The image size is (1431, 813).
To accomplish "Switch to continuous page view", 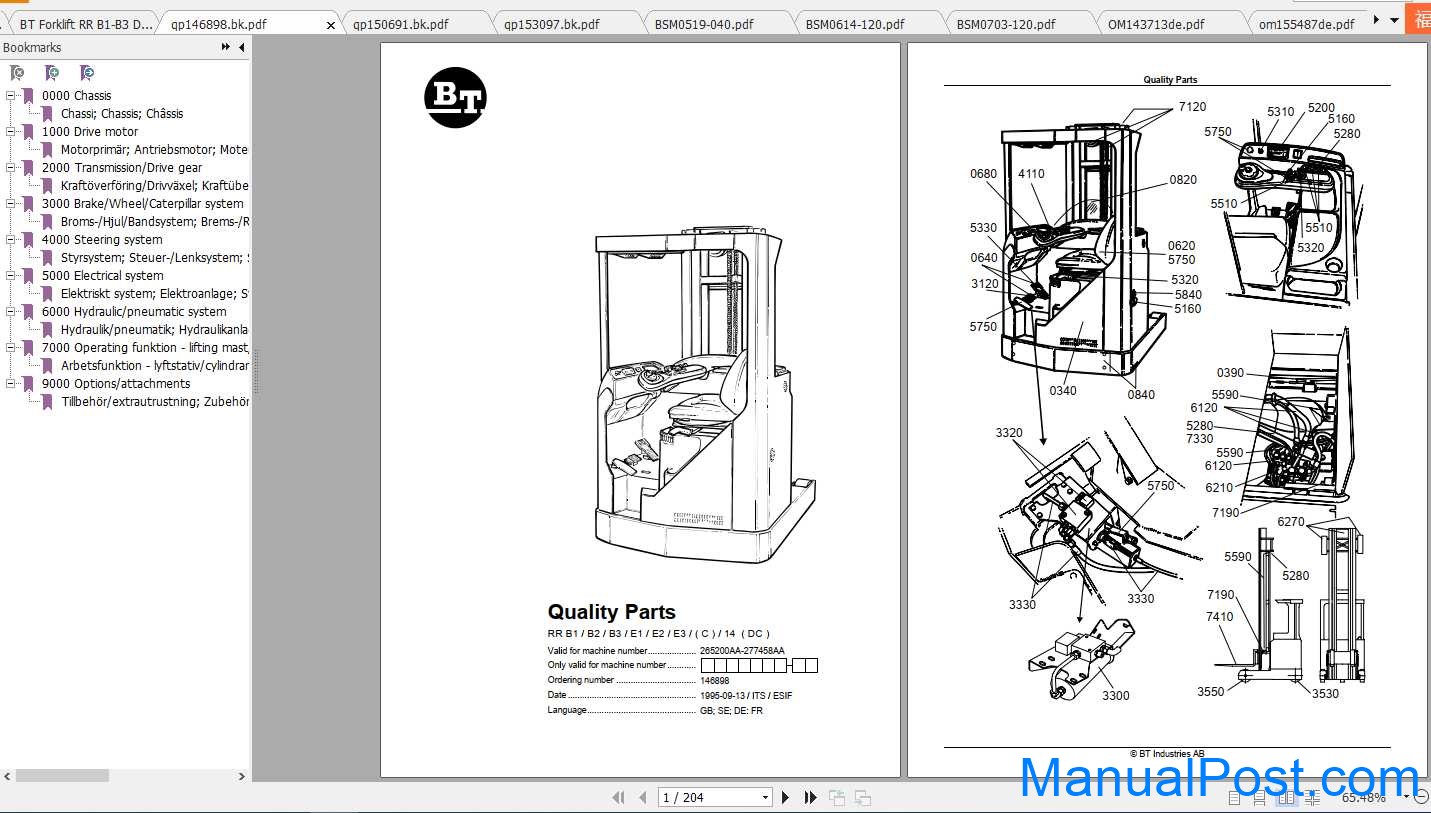I will [x=1261, y=798].
